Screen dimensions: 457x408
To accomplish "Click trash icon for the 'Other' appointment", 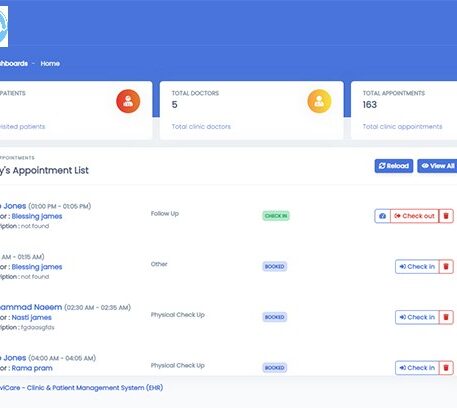I will coord(446,267).
